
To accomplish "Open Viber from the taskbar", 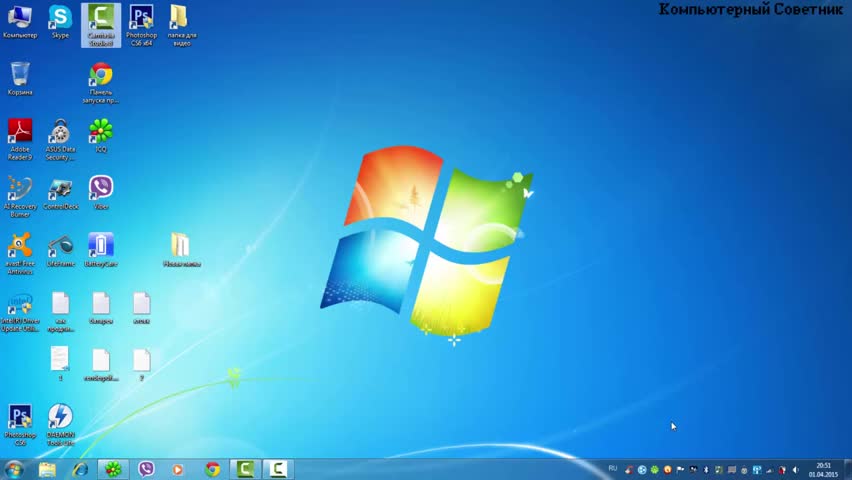I will click(x=146, y=469).
